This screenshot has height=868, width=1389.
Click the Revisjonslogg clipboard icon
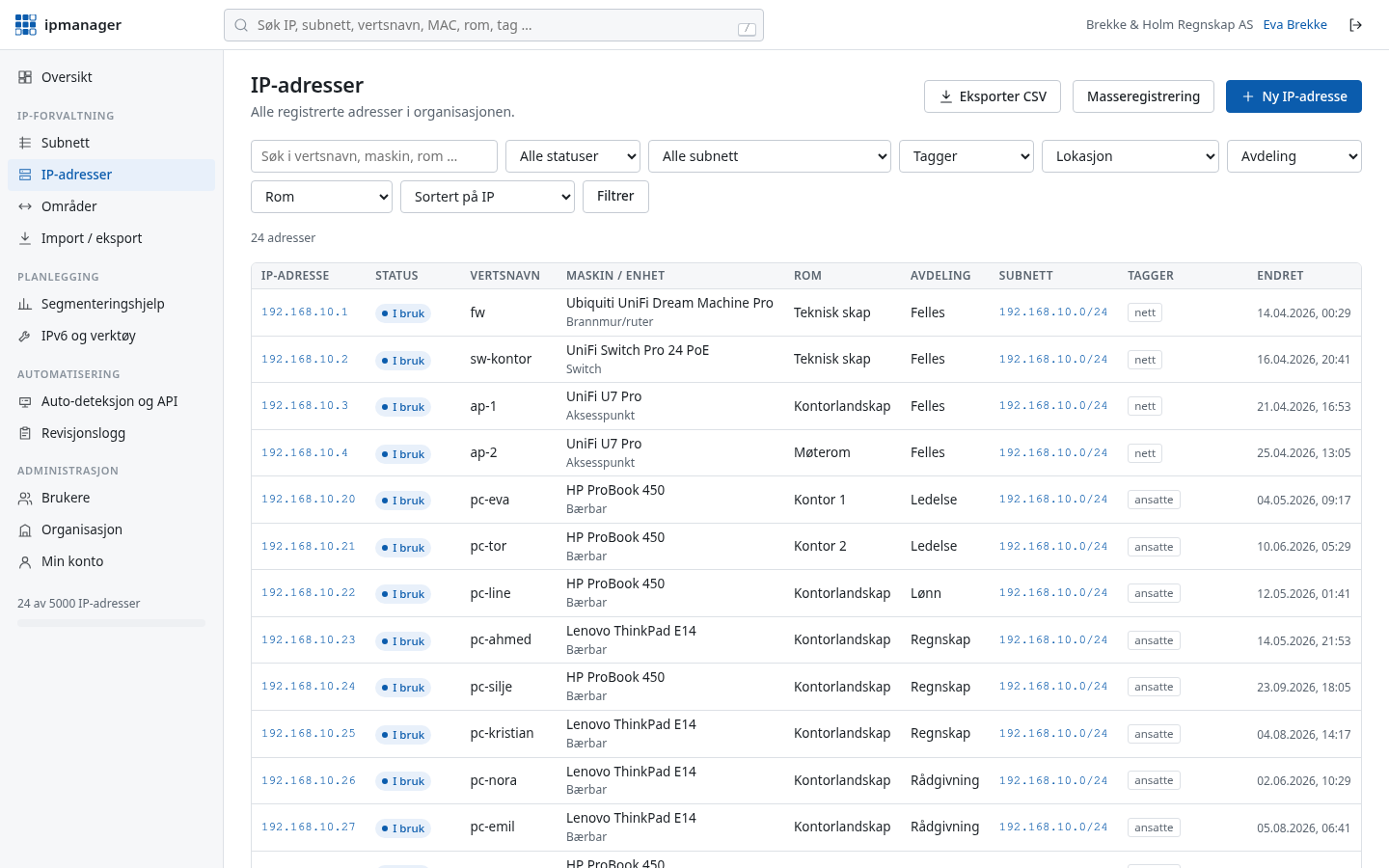pos(25,433)
